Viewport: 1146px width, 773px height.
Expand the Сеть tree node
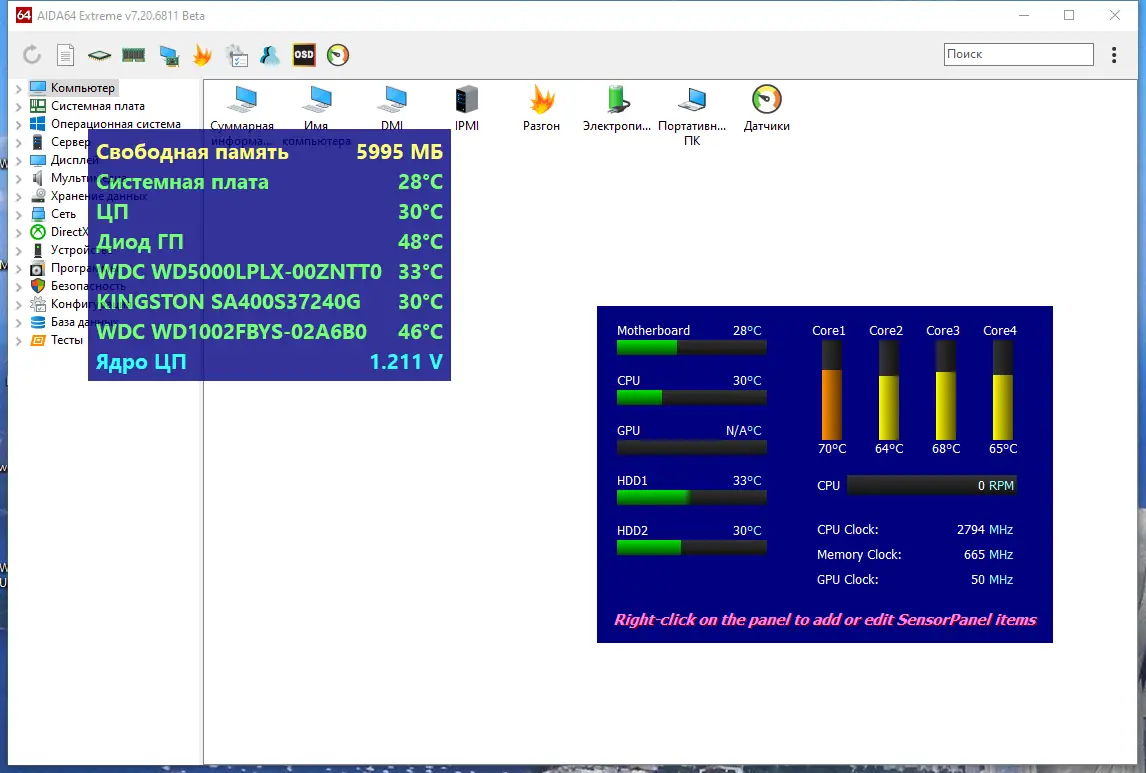[x=18, y=215]
